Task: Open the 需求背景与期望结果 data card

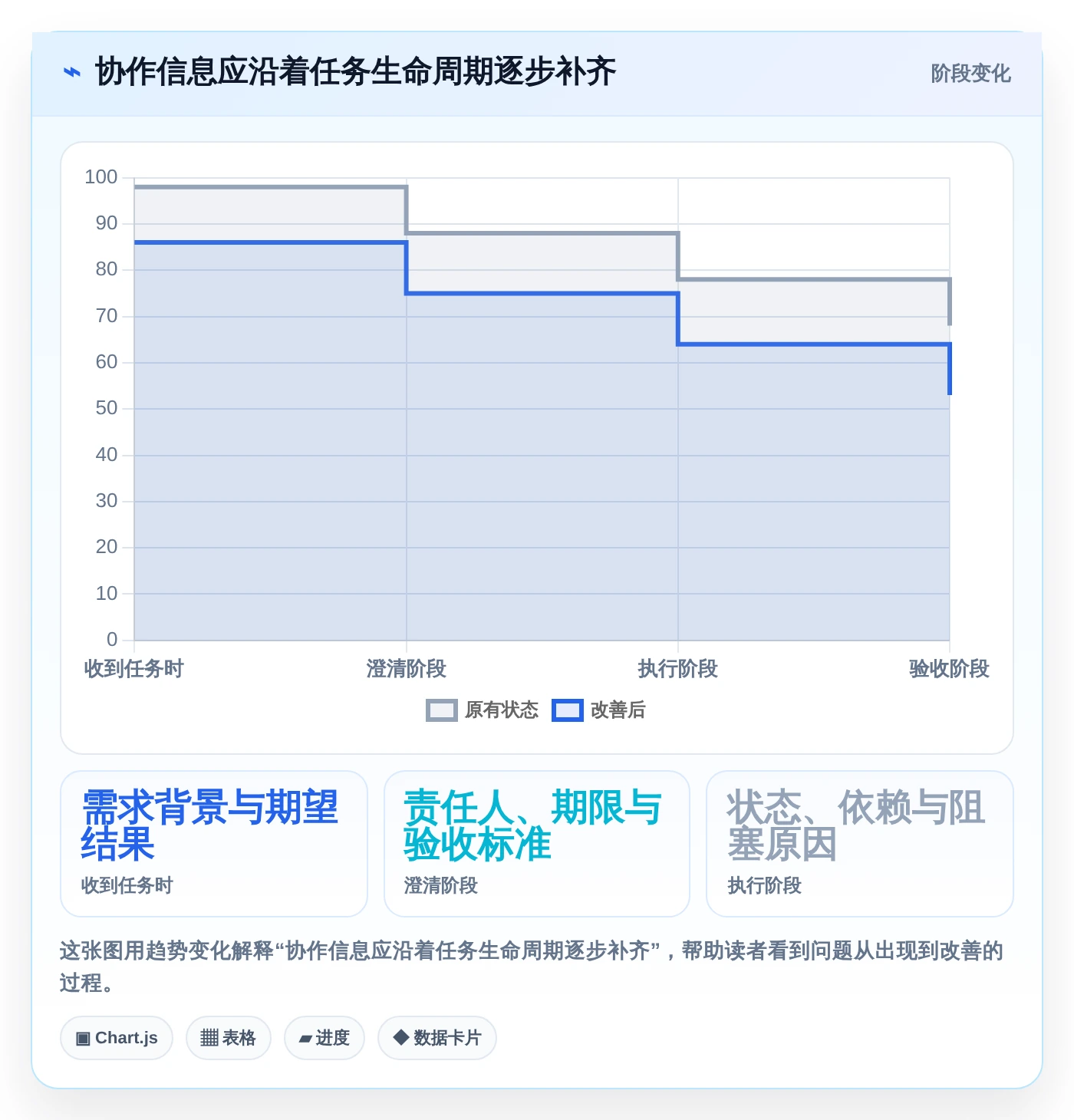Action: (214, 844)
